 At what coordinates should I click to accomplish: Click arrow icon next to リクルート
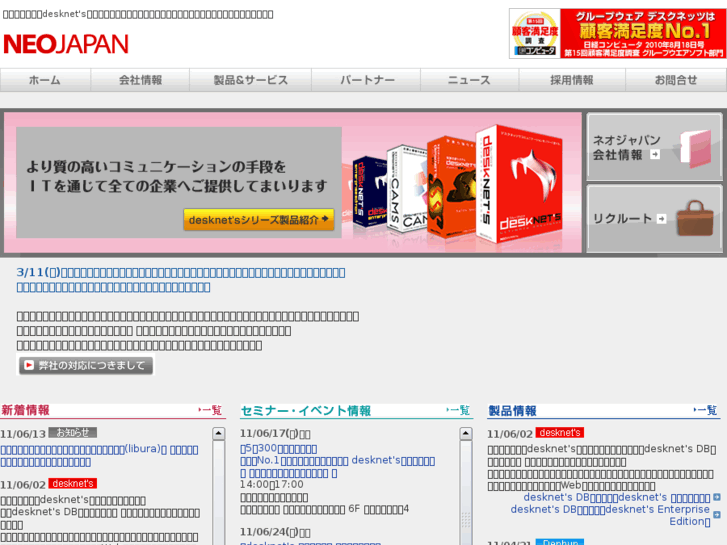662,219
